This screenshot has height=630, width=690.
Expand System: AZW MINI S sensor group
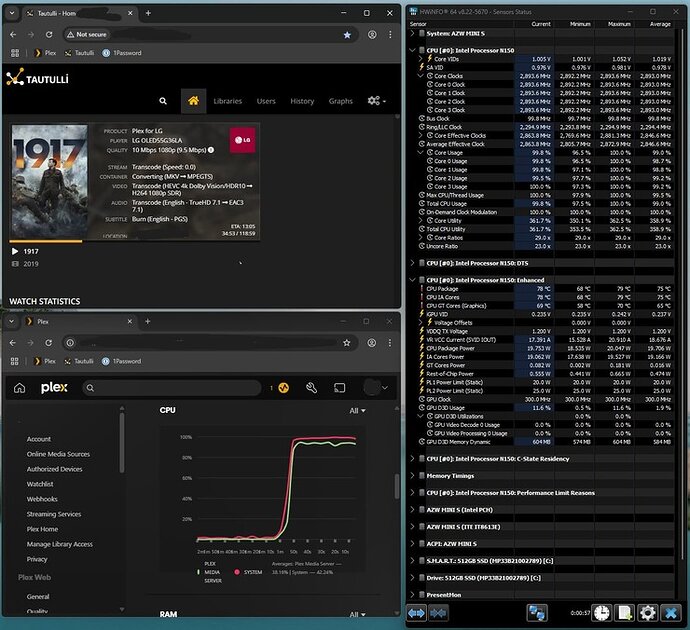(x=412, y=33)
